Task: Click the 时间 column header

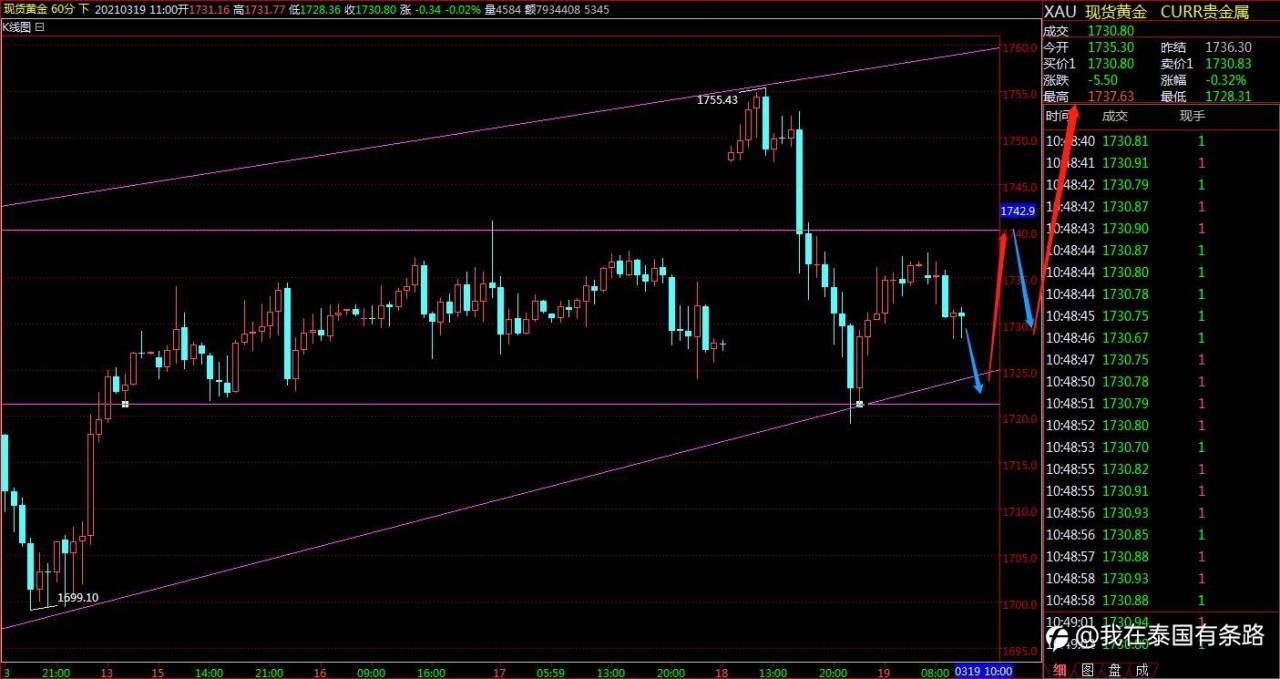Action: [x=1057, y=117]
